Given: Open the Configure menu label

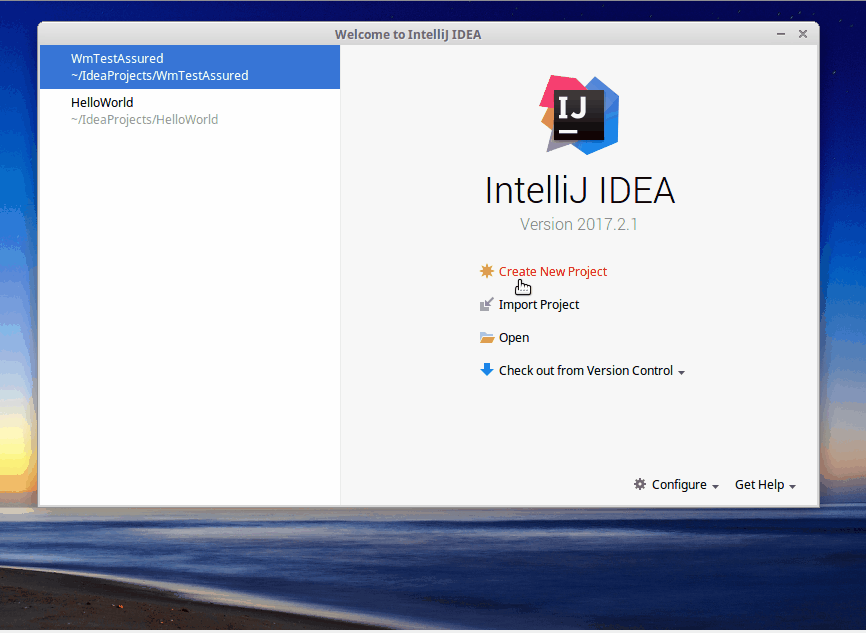Looking at the screenshot, I should tap(679, 484).
